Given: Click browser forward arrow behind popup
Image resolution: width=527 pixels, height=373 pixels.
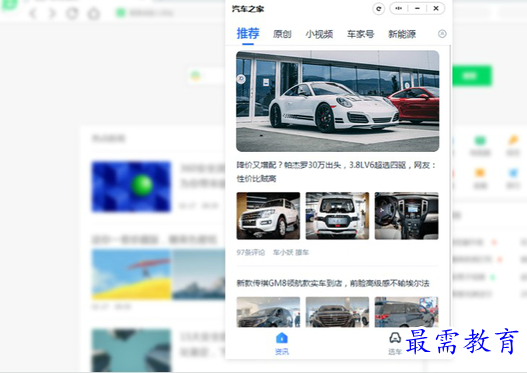Looking at the screenshot, I should pyautogui.click(x=52, y=13).
